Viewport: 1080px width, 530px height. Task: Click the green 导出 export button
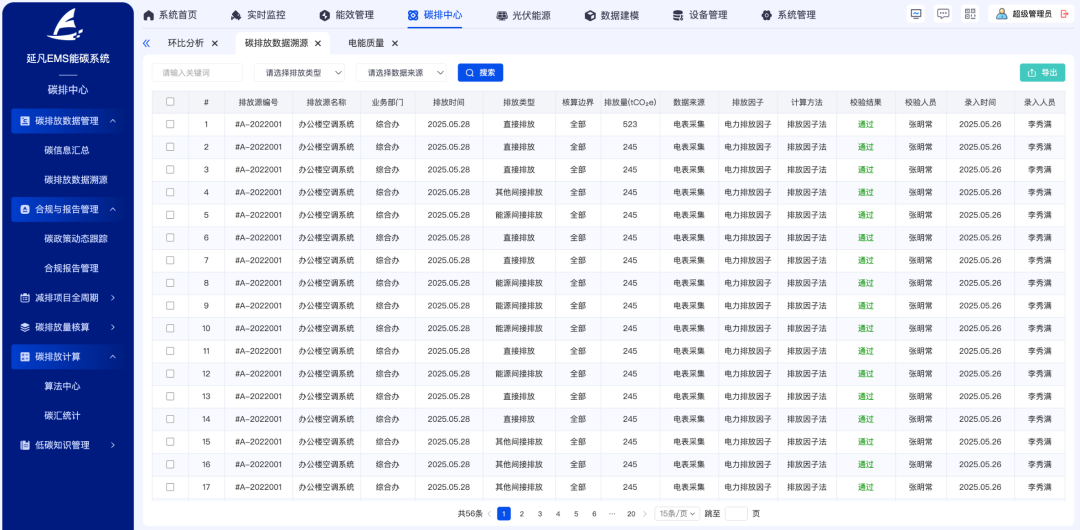pos(1042,73)
